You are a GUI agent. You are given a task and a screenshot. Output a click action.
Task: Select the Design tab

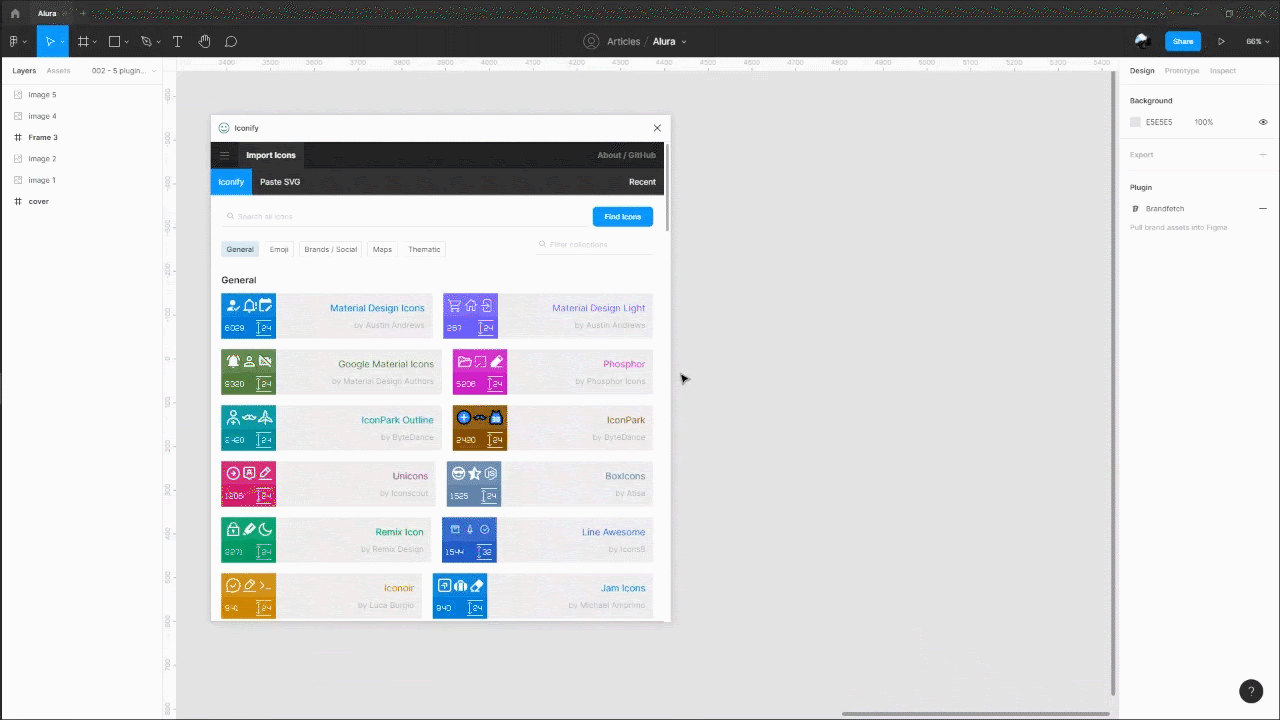(x=1142, y=71)
